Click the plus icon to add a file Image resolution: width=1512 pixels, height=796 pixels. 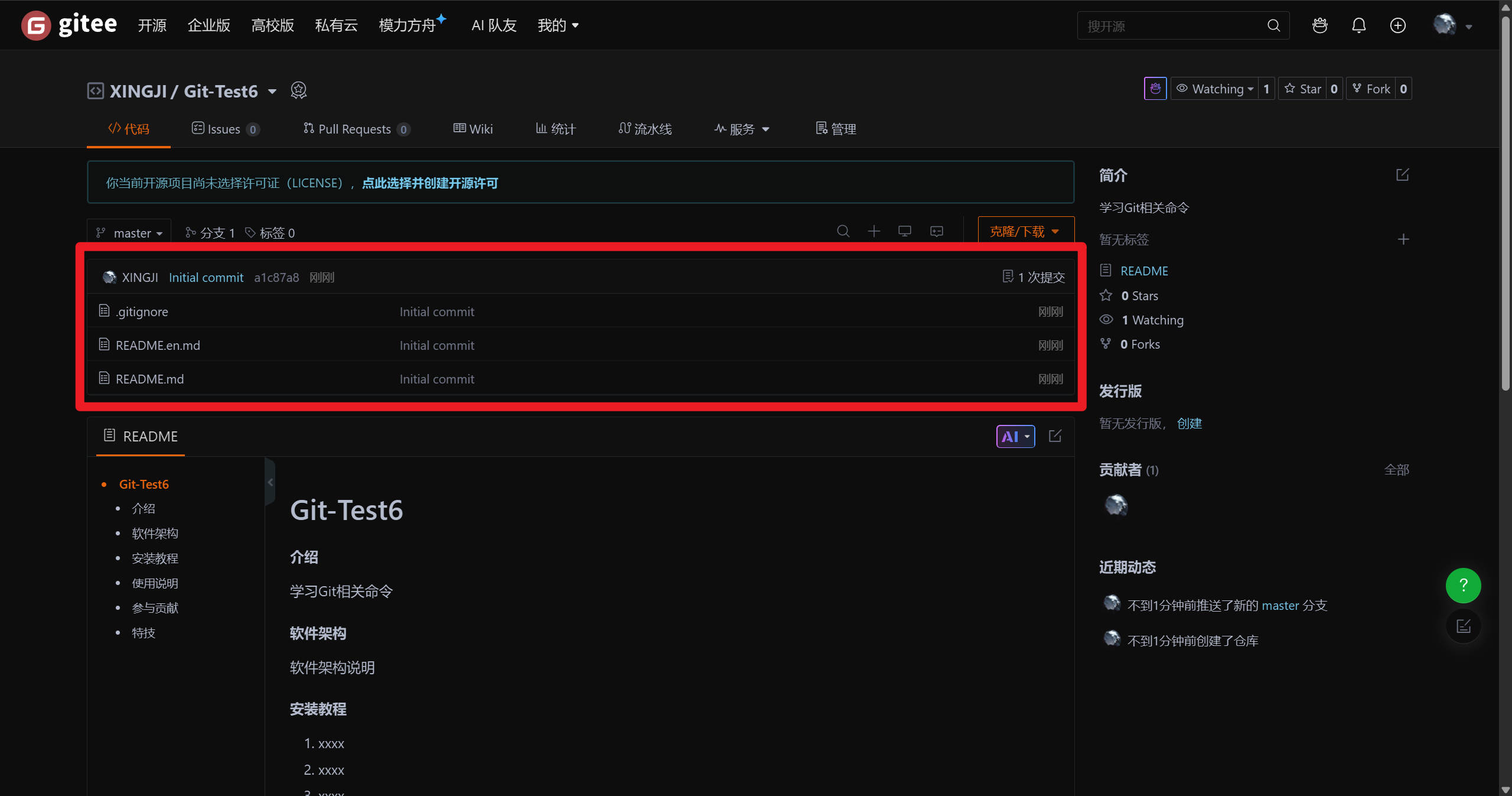(874, 231)
